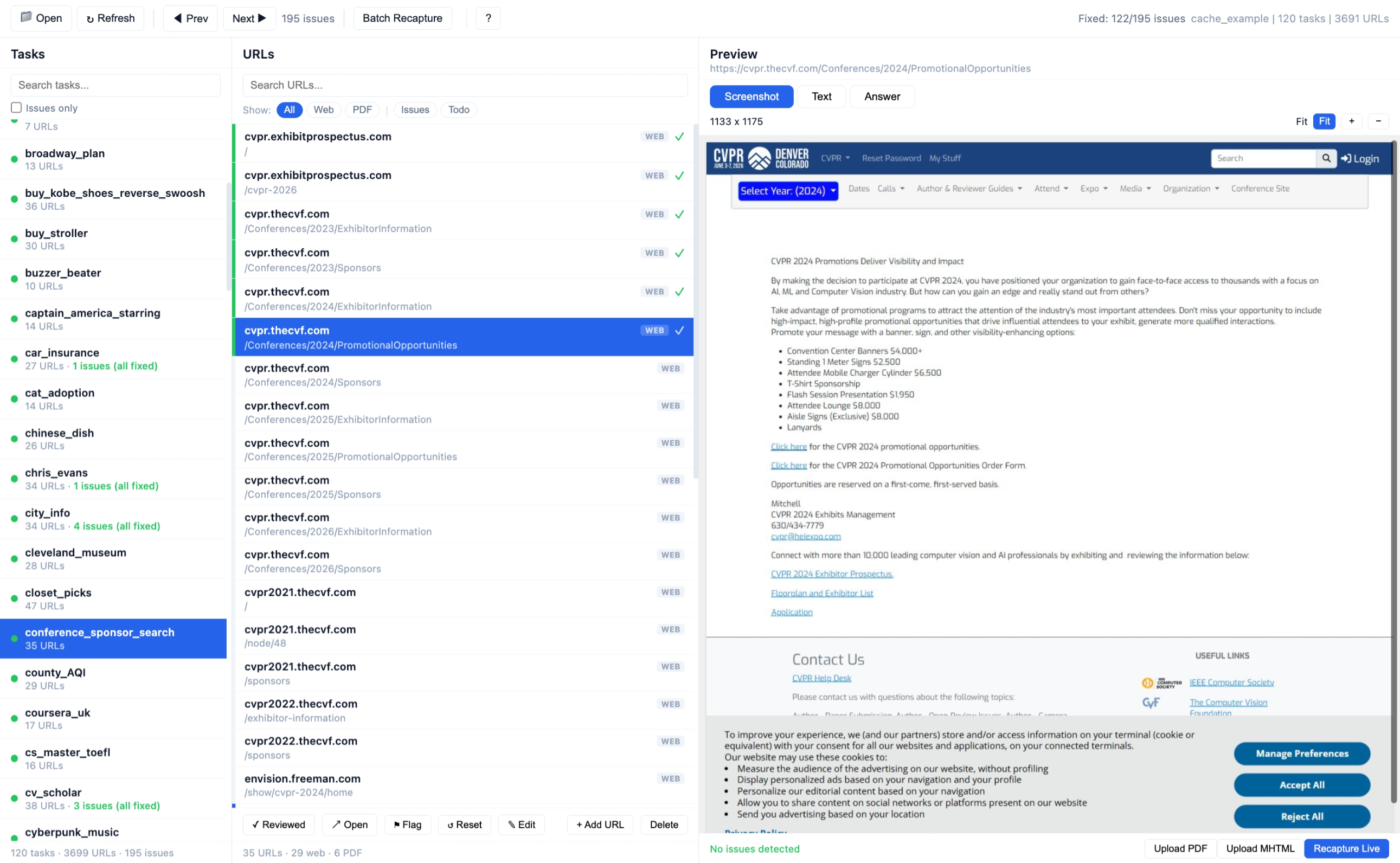This screenshot has width=1400, height=863.
Task: Click the cvpr@hallexpo.com email link
Action: click(805, 536)
